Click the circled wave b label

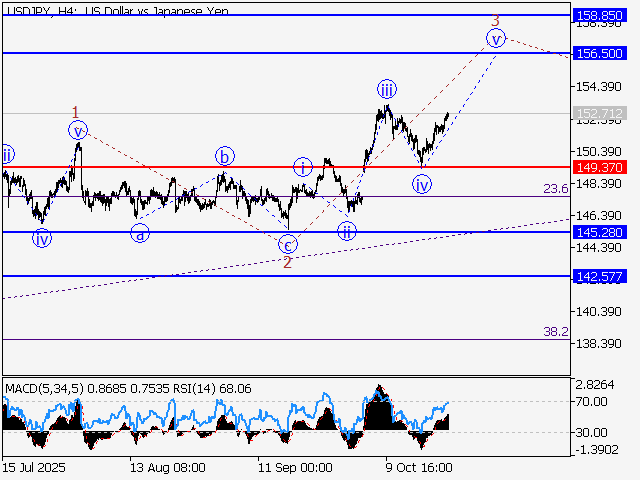pos(225,156)
